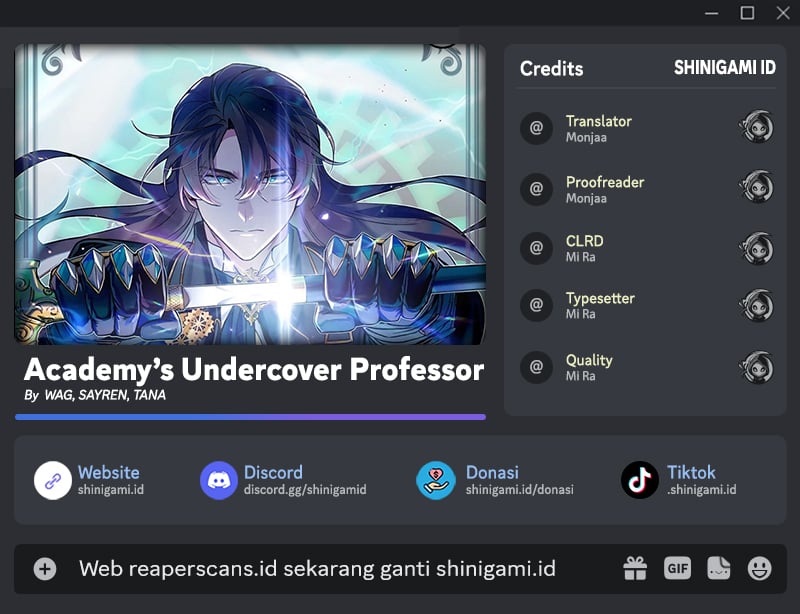Click the @ icon beside CLRD
This screenshot has height=614, width=800.
pyautogui.click(x=536, y=248)
